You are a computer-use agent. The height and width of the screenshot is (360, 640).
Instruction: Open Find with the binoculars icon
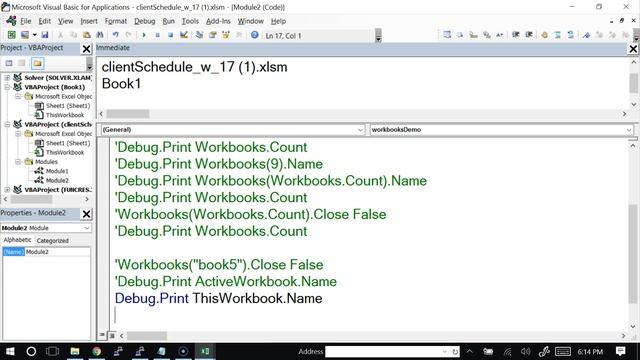pyautogui.click(x=100, y=35)
